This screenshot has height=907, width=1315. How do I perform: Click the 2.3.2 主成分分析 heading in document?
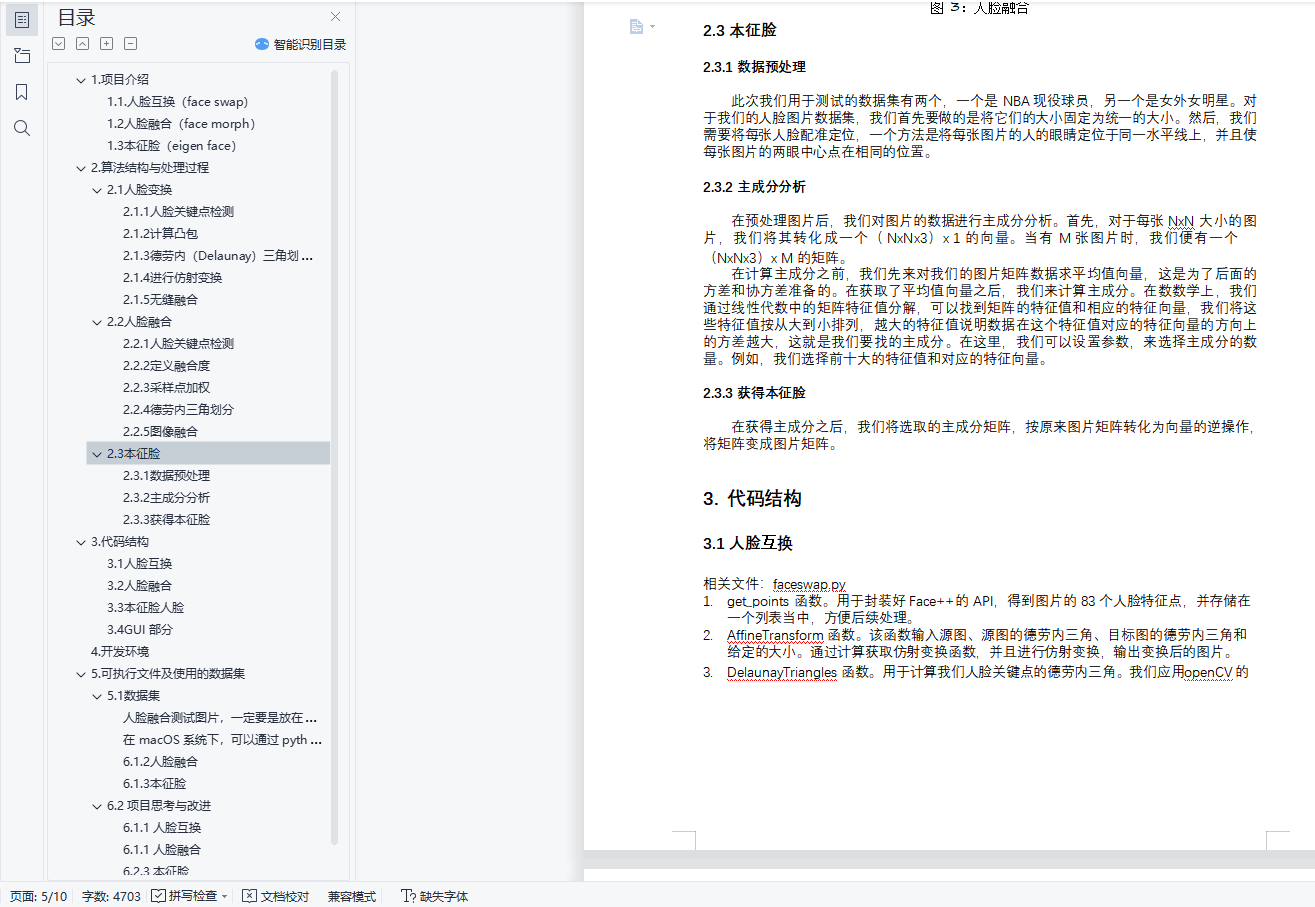[x=754, y=187]
